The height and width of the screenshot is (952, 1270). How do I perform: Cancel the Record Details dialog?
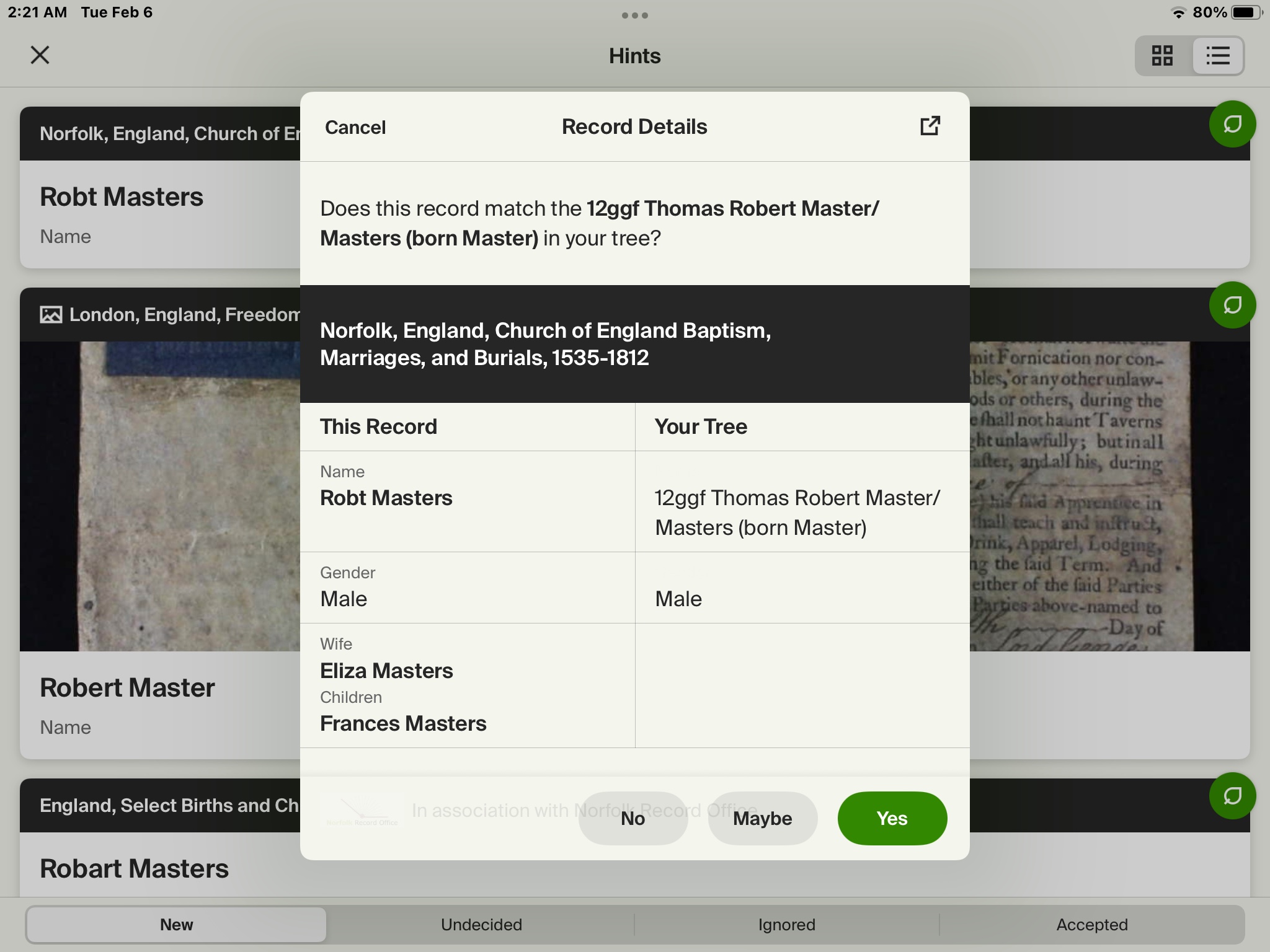tap(355, 127)
